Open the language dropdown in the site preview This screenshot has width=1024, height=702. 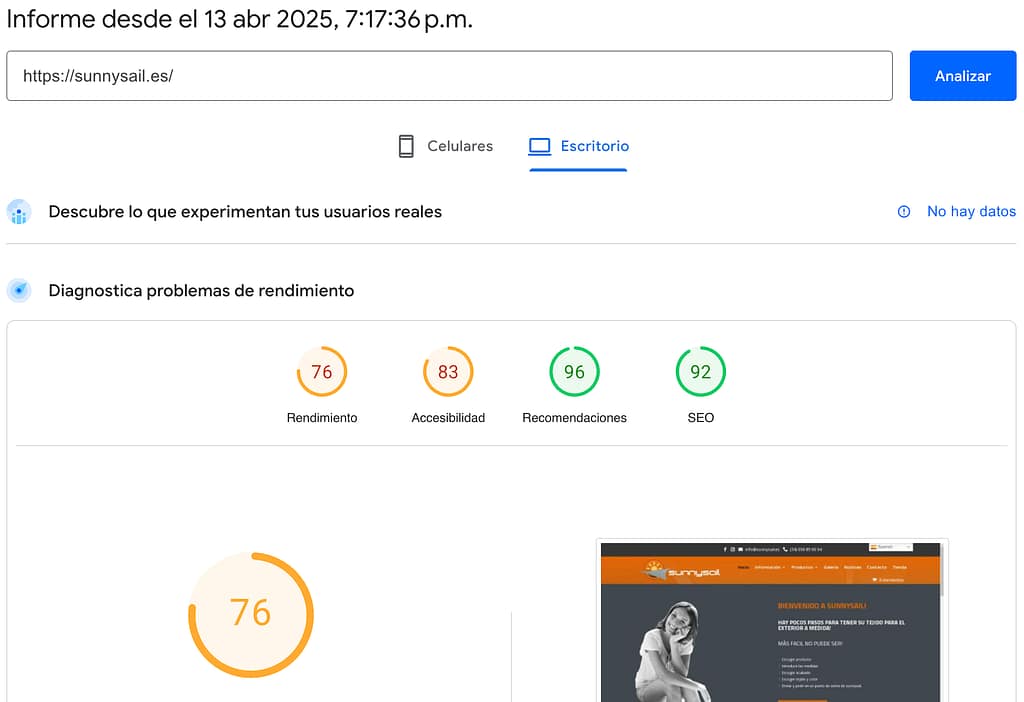(x=890, y=548)
